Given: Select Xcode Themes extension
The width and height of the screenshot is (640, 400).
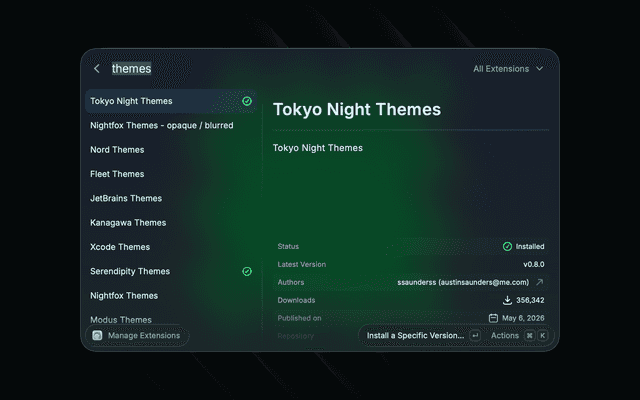Looking at the screenshot, I should point(171,247).
